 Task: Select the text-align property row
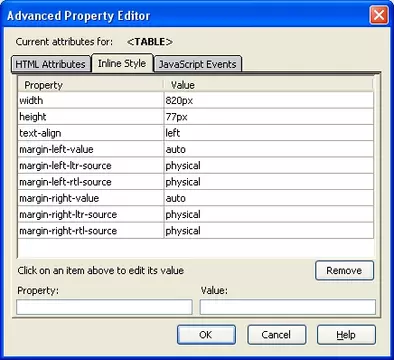pos(196,133)
